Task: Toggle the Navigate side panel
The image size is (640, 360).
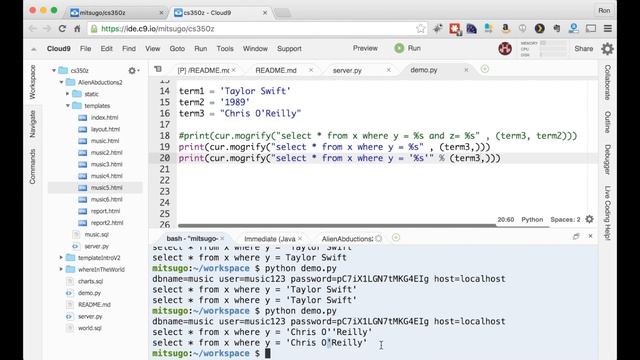Action: pyautogui.click(x=33, y=124)
